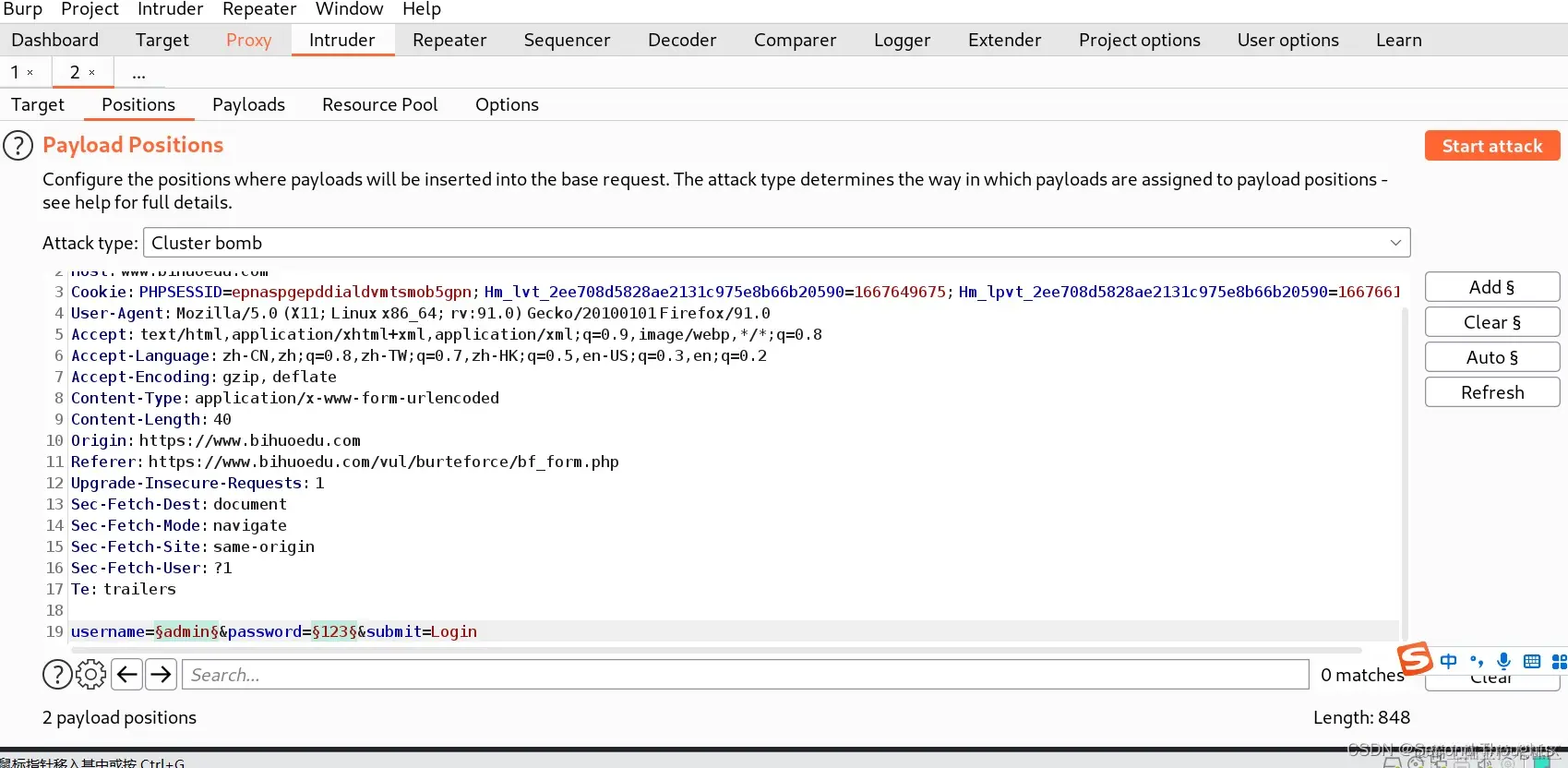Viewport: 1568px width, 768px height.
Task: Open the Project menu
Action: pyautogui.click(x=90, y=9)
